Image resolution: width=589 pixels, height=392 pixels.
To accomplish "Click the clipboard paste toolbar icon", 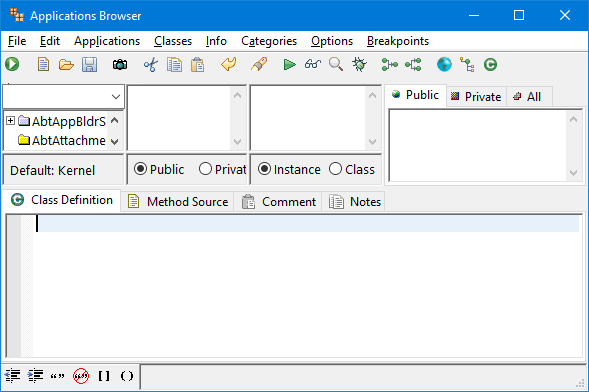I will point(198,65).
